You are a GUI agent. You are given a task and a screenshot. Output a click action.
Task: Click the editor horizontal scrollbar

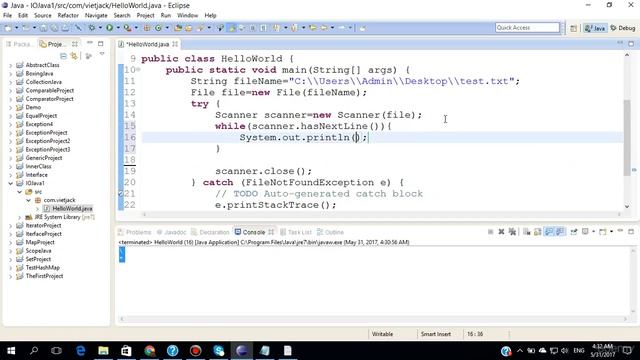pyautogui.click(x=381, y=214)
